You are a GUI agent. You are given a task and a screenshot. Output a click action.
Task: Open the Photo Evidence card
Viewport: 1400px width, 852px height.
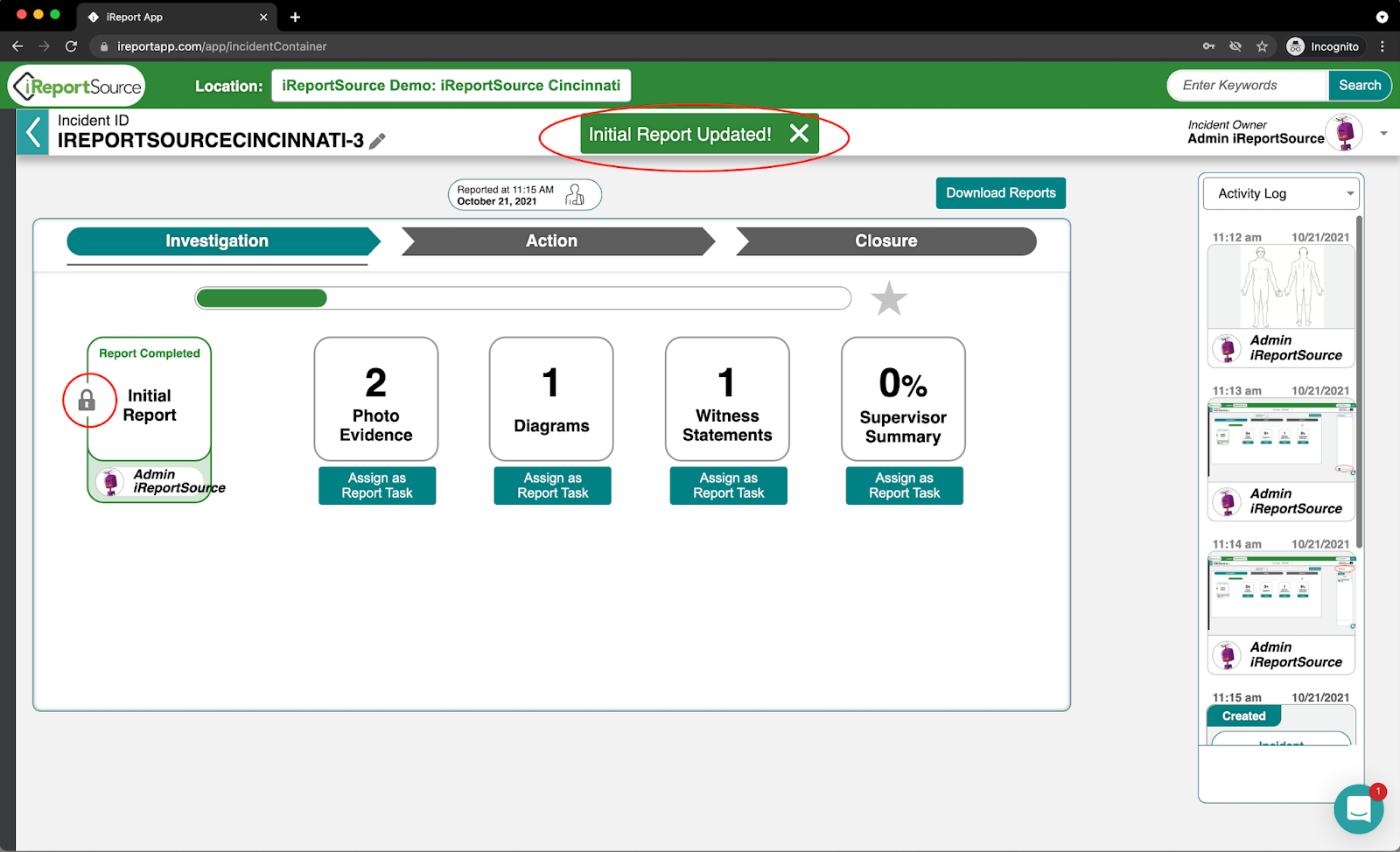376,399
